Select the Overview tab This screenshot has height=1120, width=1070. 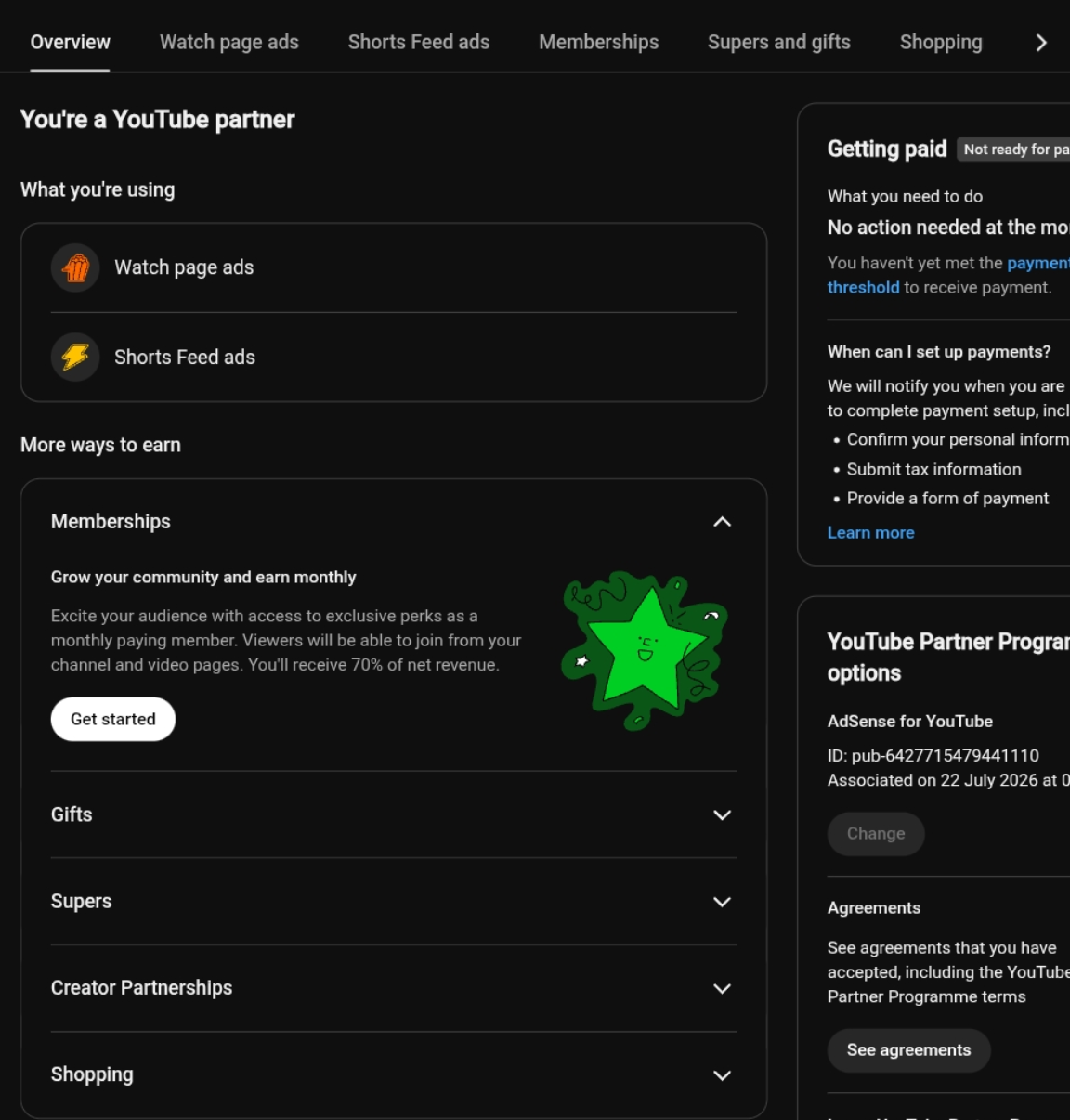pyautogui.click(x=70, y=42)
